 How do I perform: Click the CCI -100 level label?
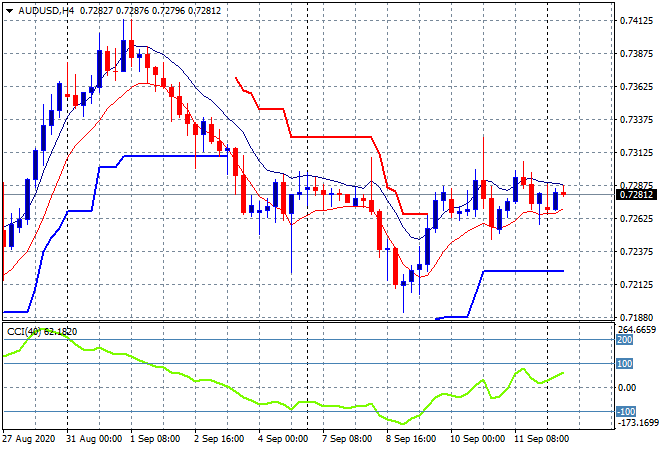tap(625, 412)
